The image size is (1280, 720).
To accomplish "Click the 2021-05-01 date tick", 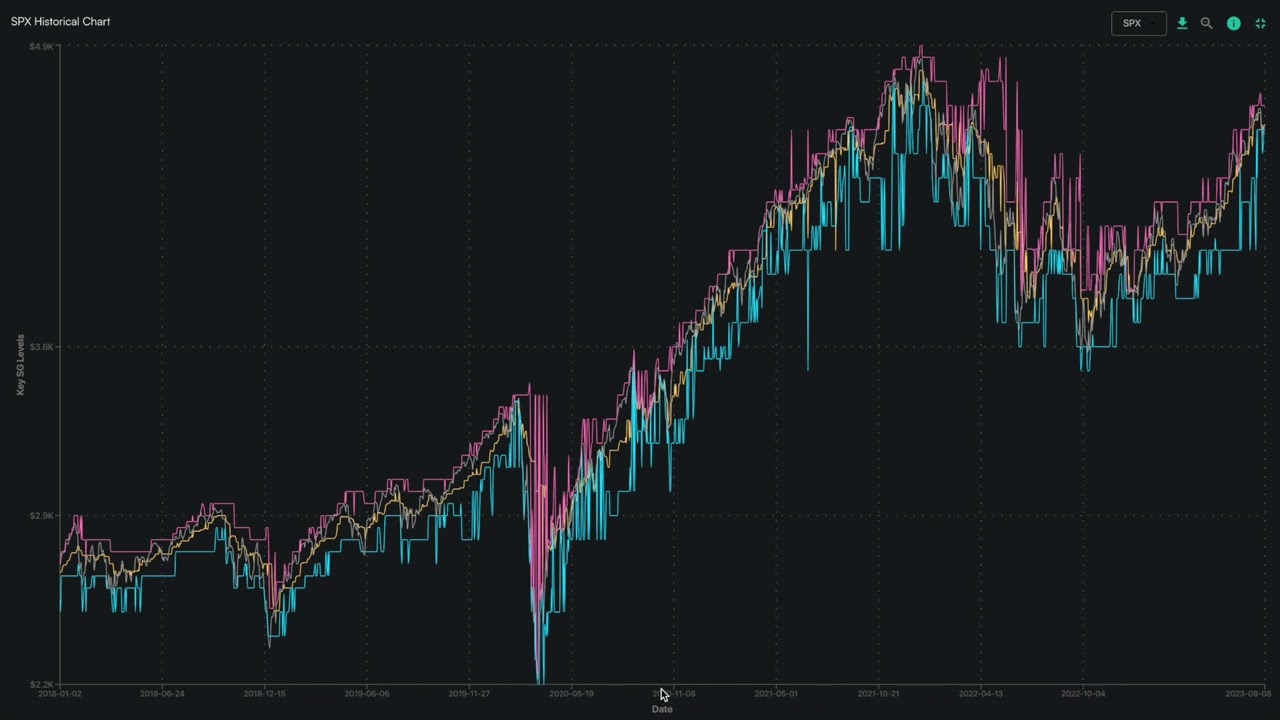I will (776, 693).
